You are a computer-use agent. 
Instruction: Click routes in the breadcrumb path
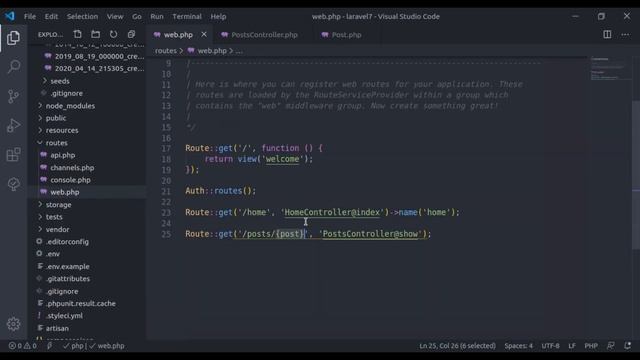coord(166,51)
